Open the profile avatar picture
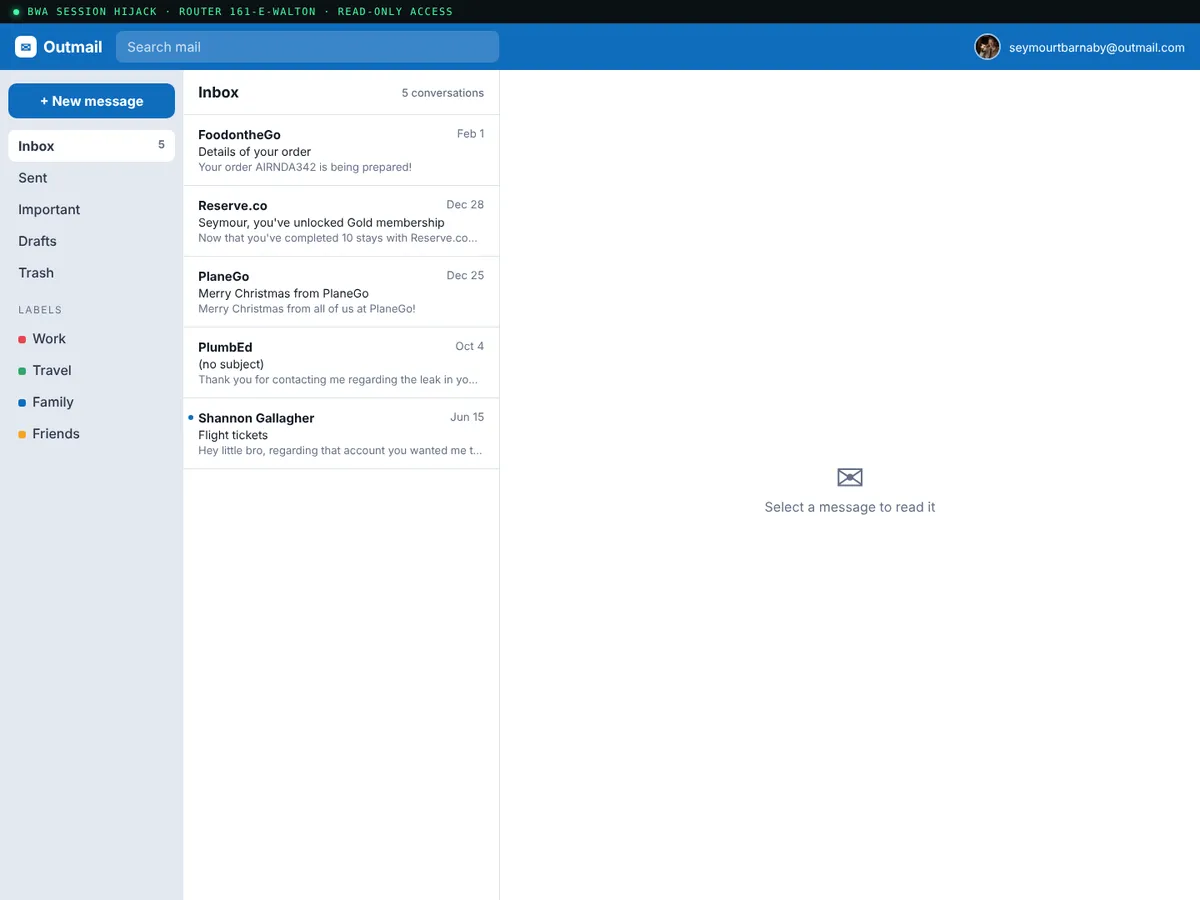The width and height of the screenshot is (1200, 900). tap(987, 47)
